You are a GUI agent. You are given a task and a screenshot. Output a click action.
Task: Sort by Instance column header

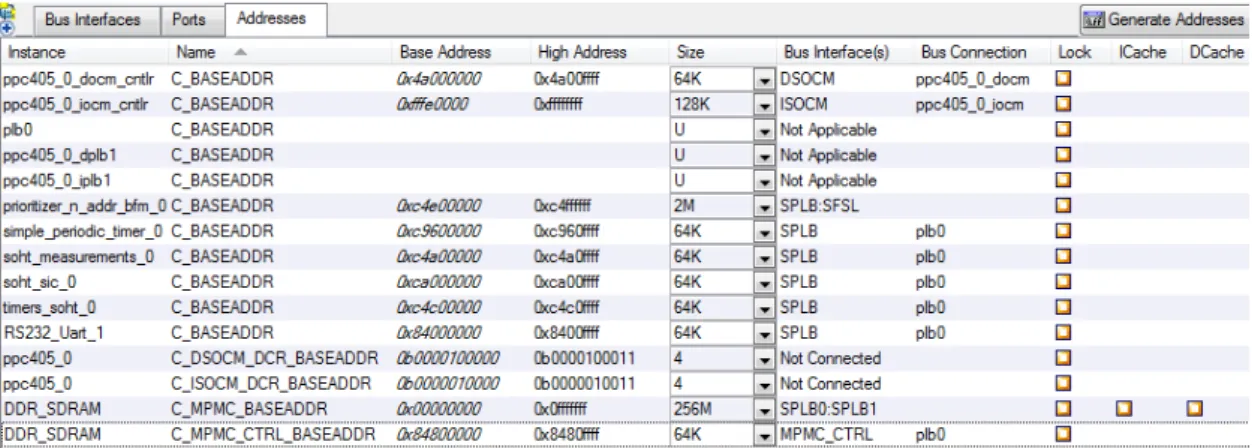click(x=37, y=52)
